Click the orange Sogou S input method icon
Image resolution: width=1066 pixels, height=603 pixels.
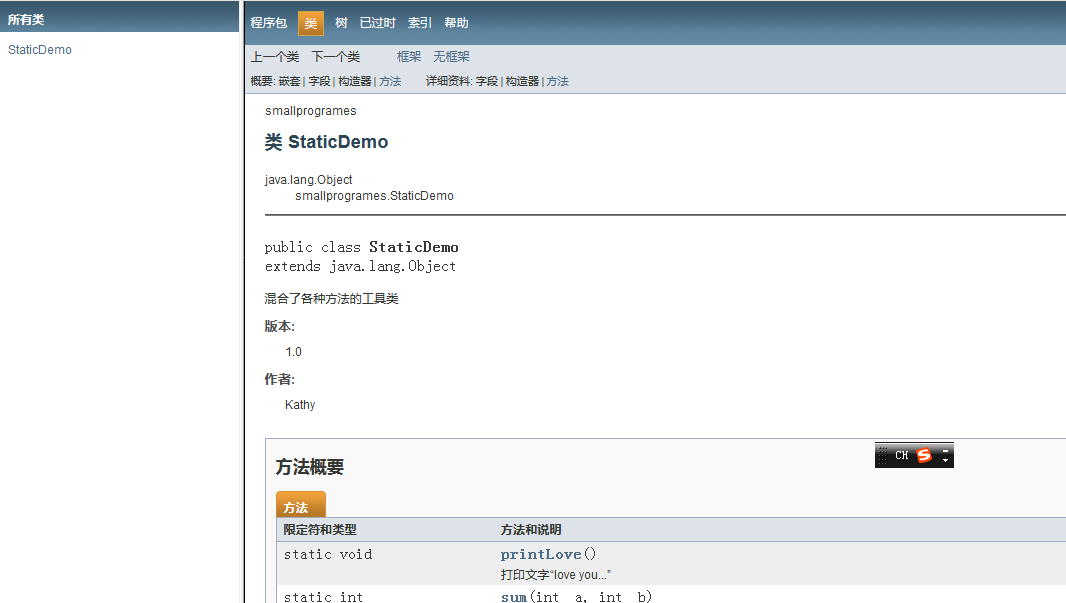click(x=924, y=455)
